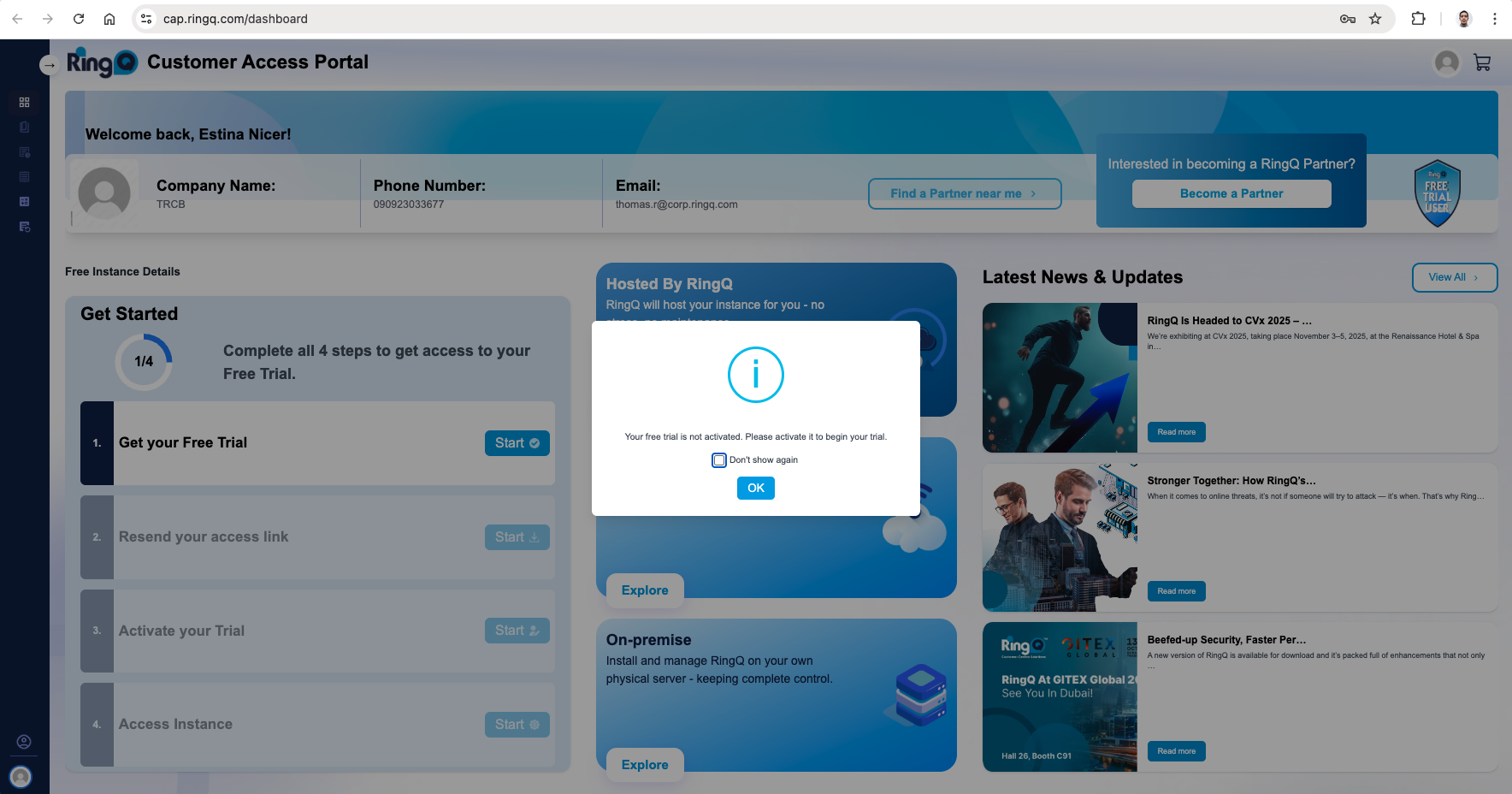Click the server stack icon in On-premise card
The width and height of the screenshot is (1512, 794).
(x=921, y=695)
